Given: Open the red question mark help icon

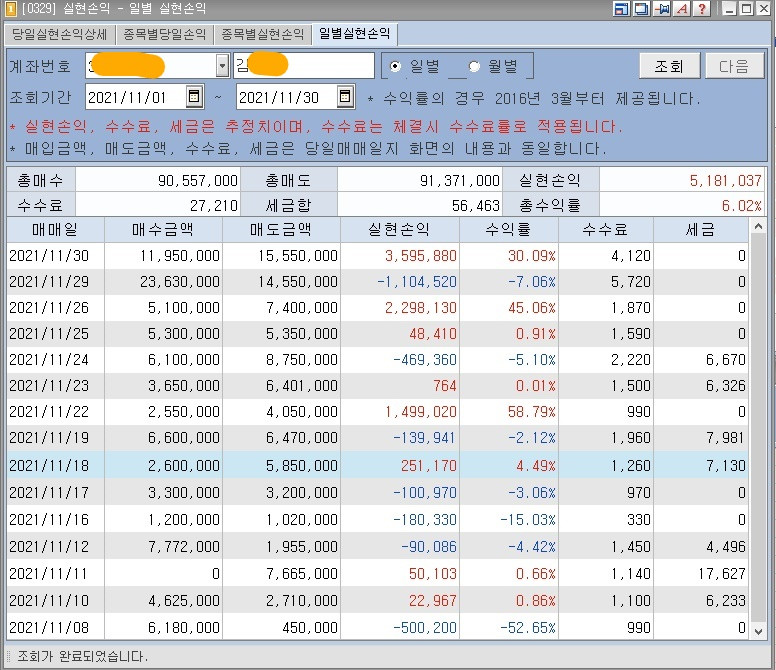Looking at the screenshot, I should (x=702, y=8).
